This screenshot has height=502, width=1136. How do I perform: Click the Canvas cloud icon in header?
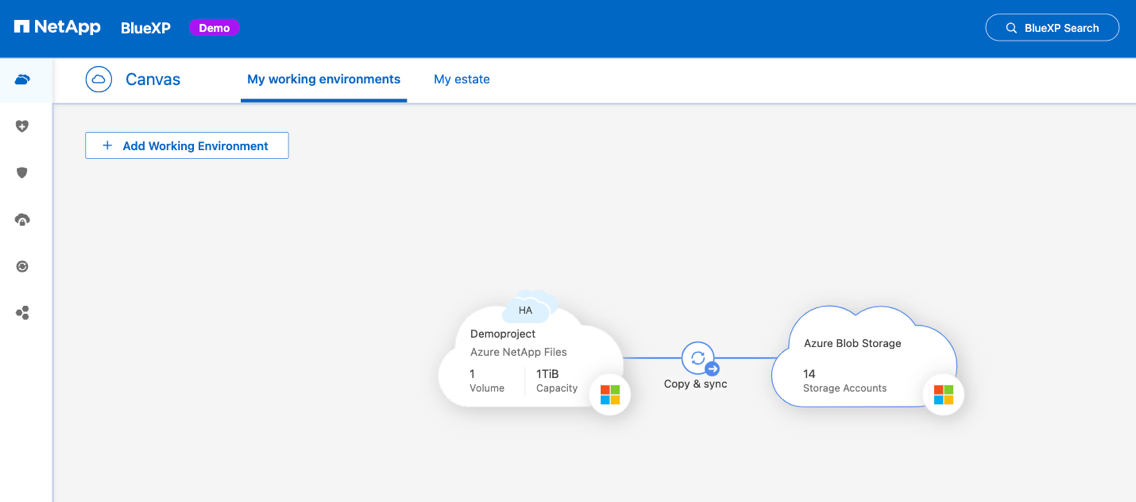[99, 79]
